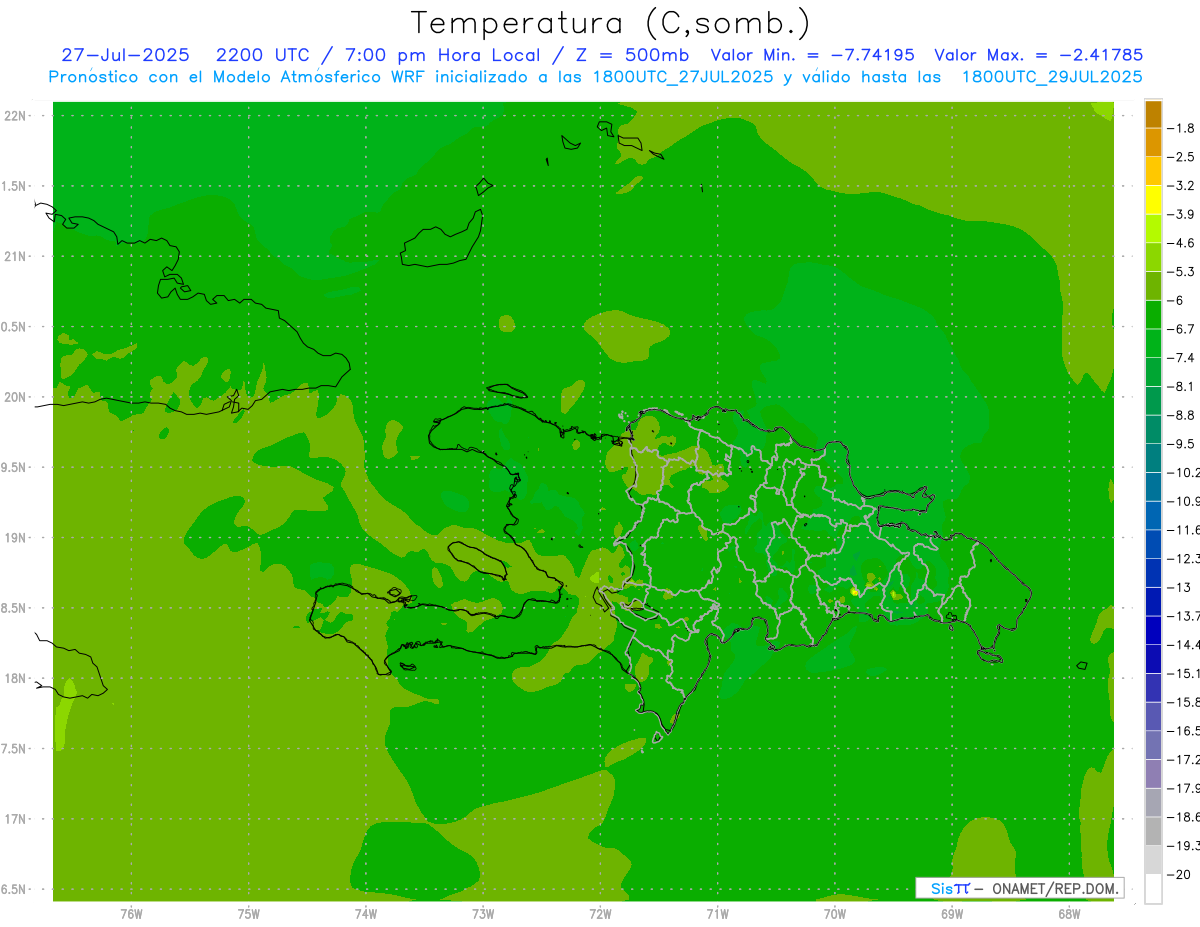Click the '76W' longitude label
The width and height of the screenshot is (1200, 927).
click(131, 913)
